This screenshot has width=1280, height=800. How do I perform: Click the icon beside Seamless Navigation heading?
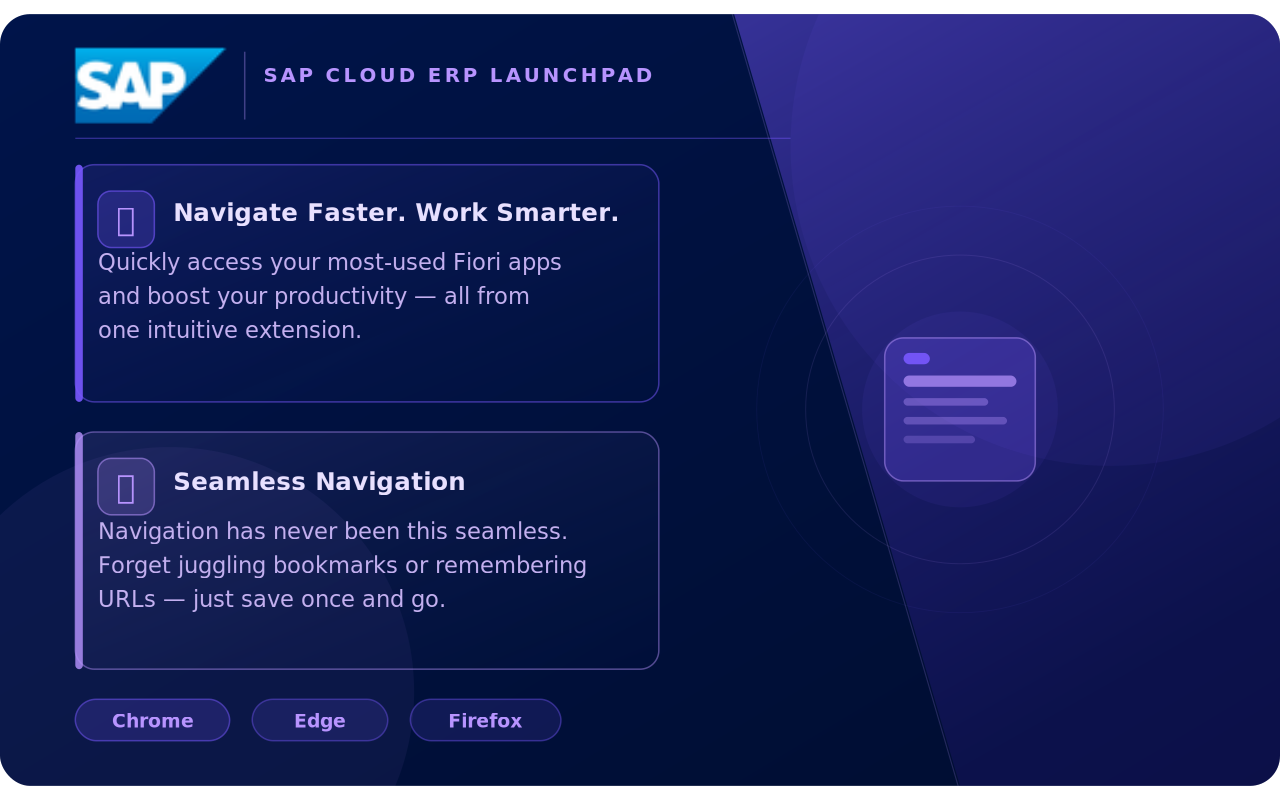[x=126, y=487]
